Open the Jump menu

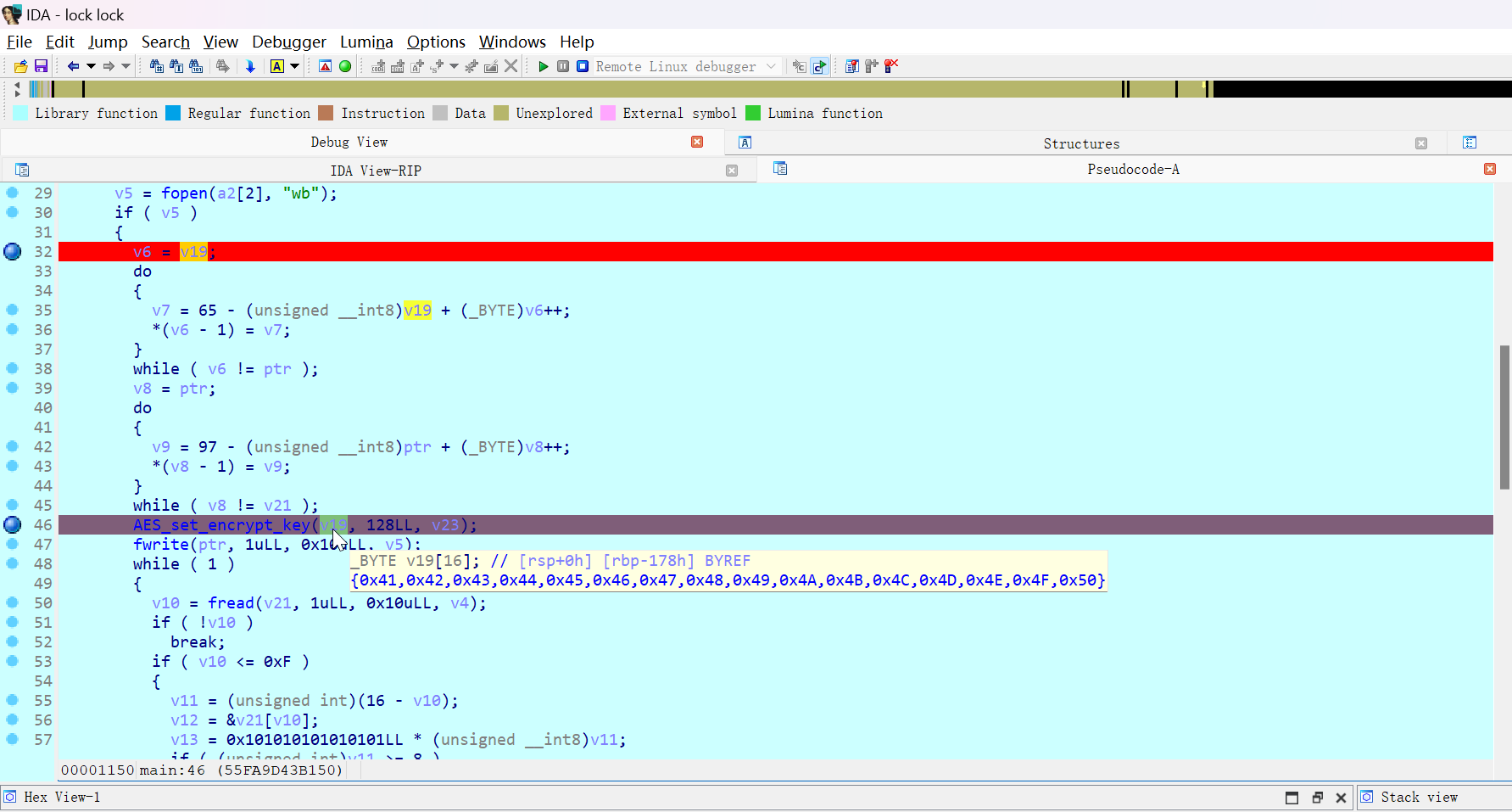[x=108, y=42]
